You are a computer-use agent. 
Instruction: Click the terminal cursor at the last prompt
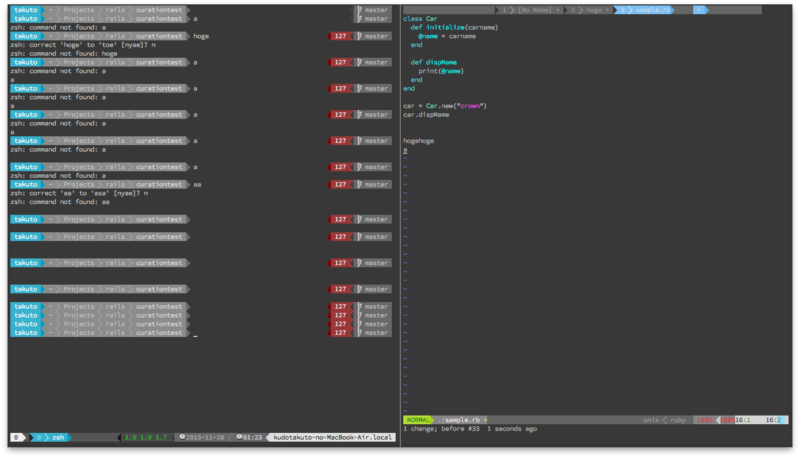click(195, 334)
